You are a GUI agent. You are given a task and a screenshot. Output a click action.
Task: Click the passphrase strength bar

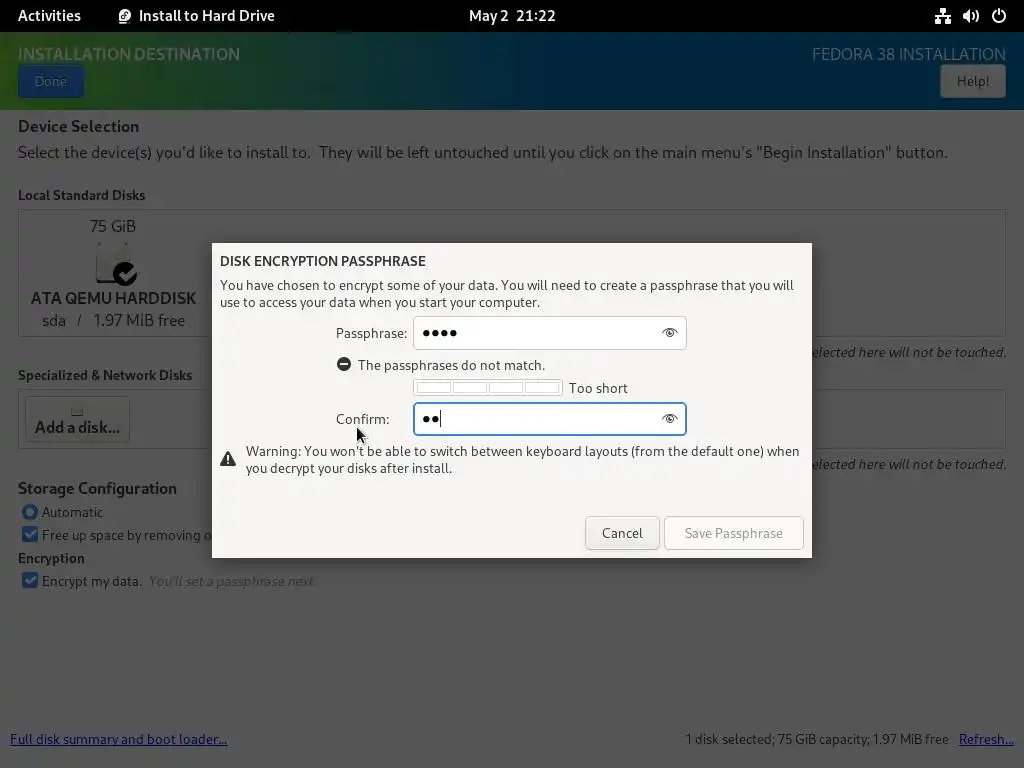(487, 387)
